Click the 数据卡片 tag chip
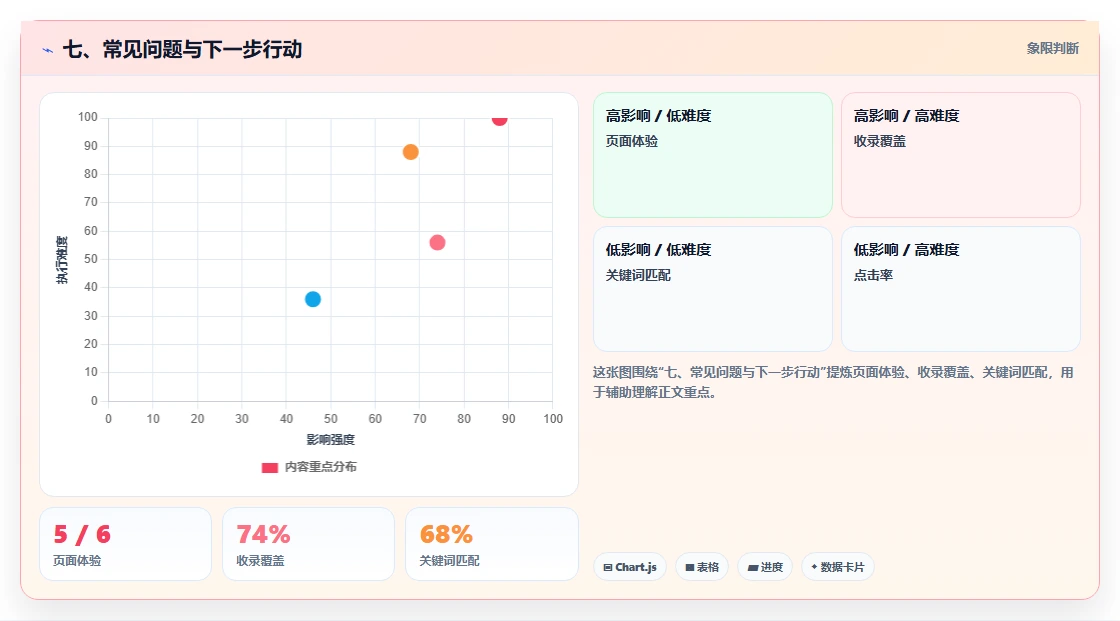Image resolution: width=1120 pixels, height=621 pixels. pyautogui.click(x=838, y=567)
